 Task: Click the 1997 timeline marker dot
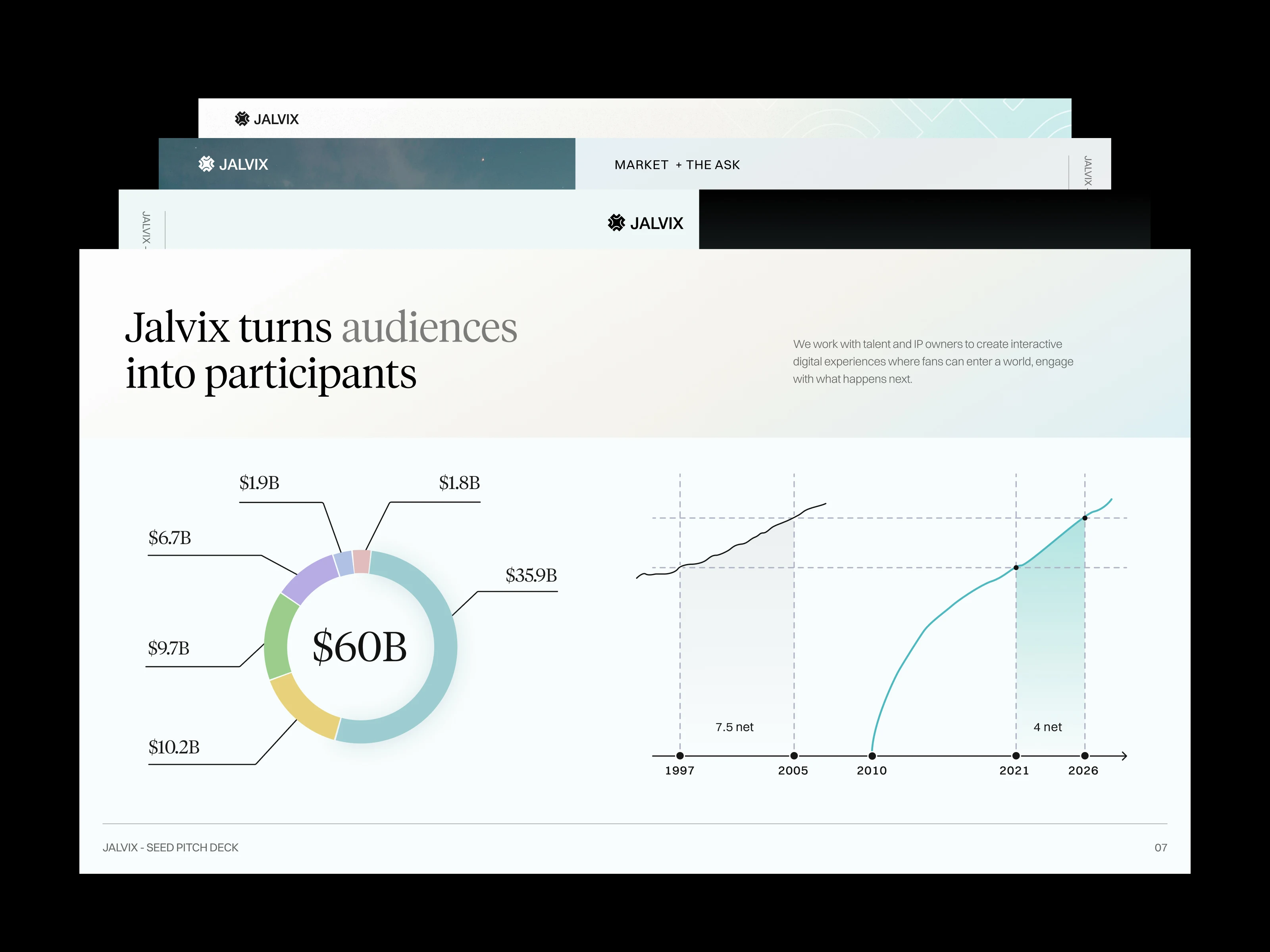(680, 756)
